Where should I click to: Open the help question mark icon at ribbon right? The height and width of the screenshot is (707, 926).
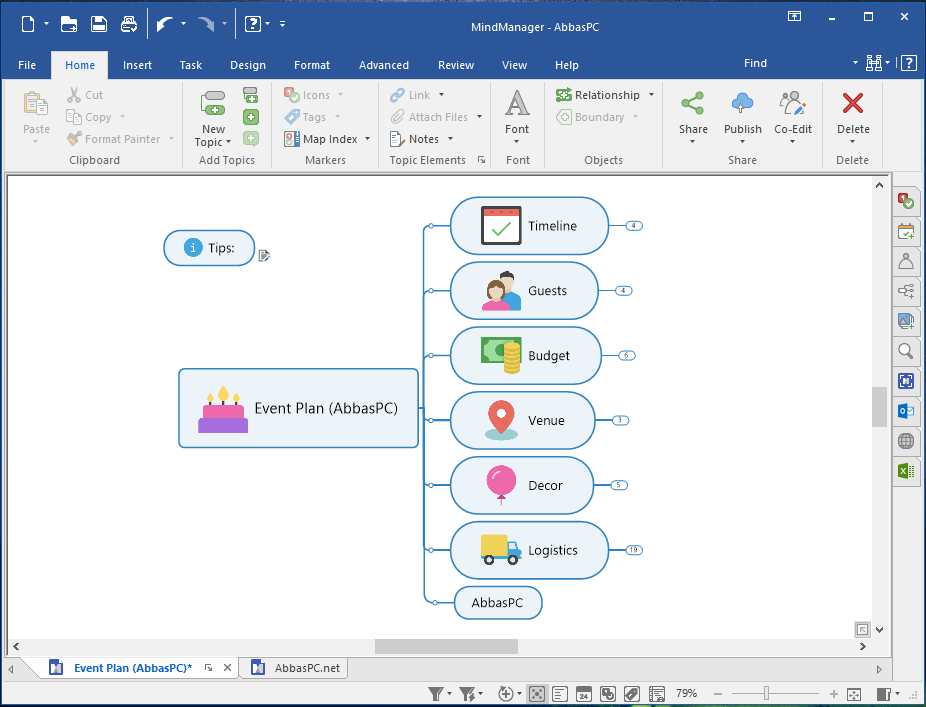(x=909, y=63)
